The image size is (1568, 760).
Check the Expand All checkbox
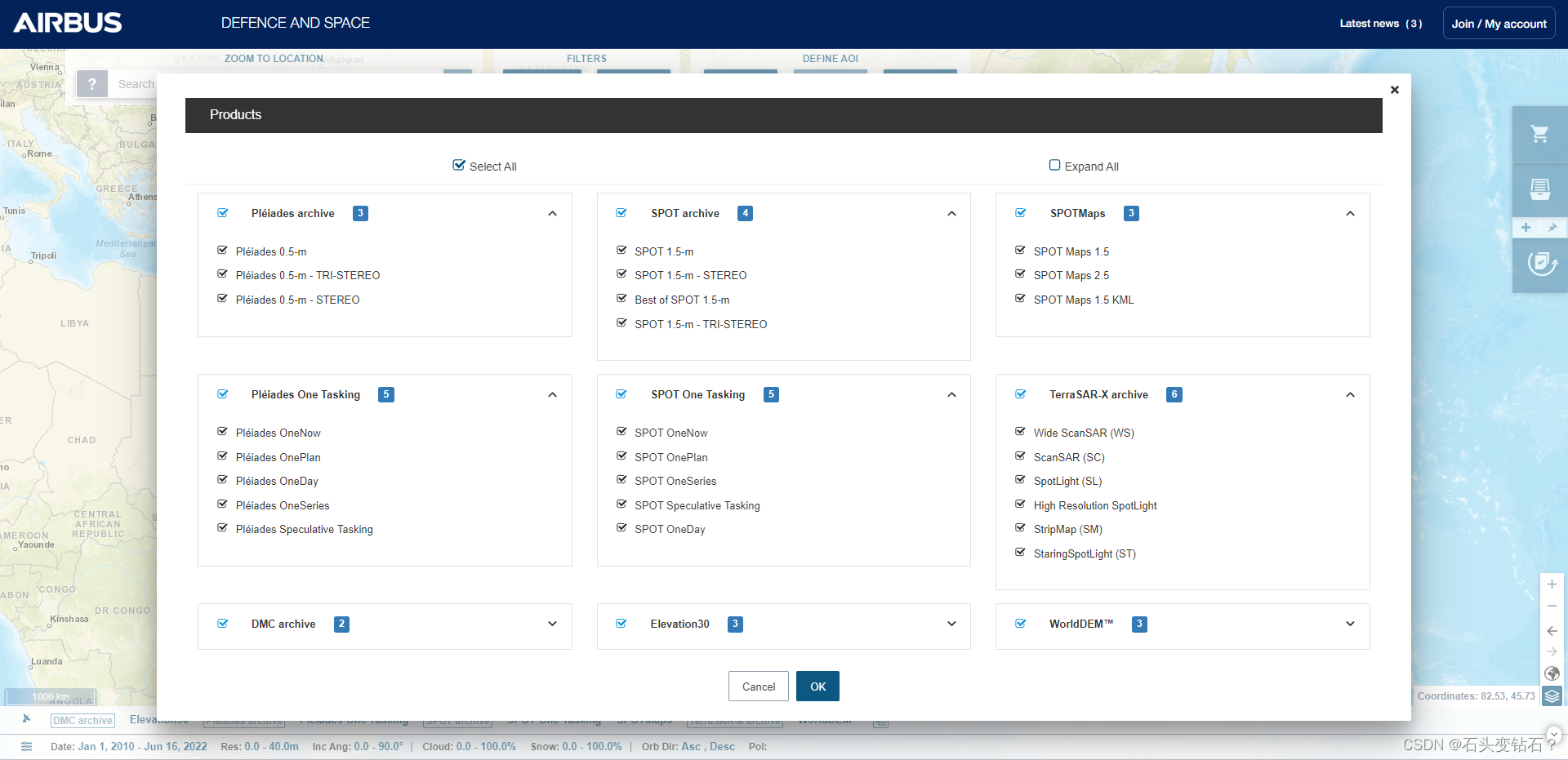pyautogui.click(x=1055, y=165)
